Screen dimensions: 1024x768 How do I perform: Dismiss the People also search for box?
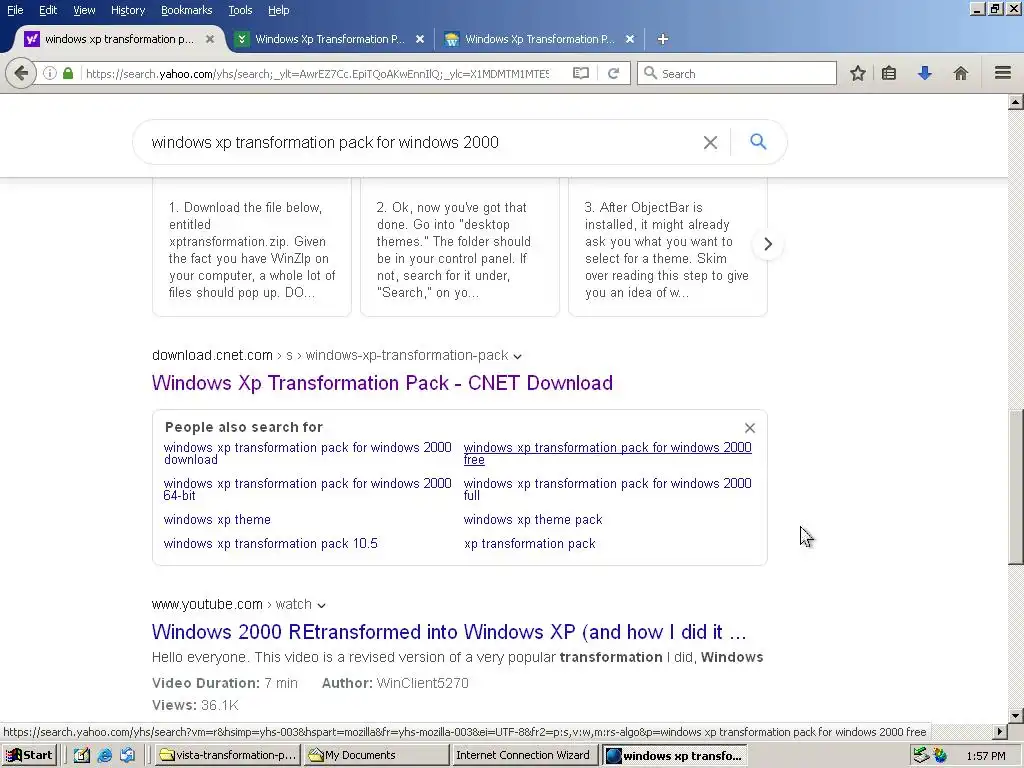(x=750, y=428)
